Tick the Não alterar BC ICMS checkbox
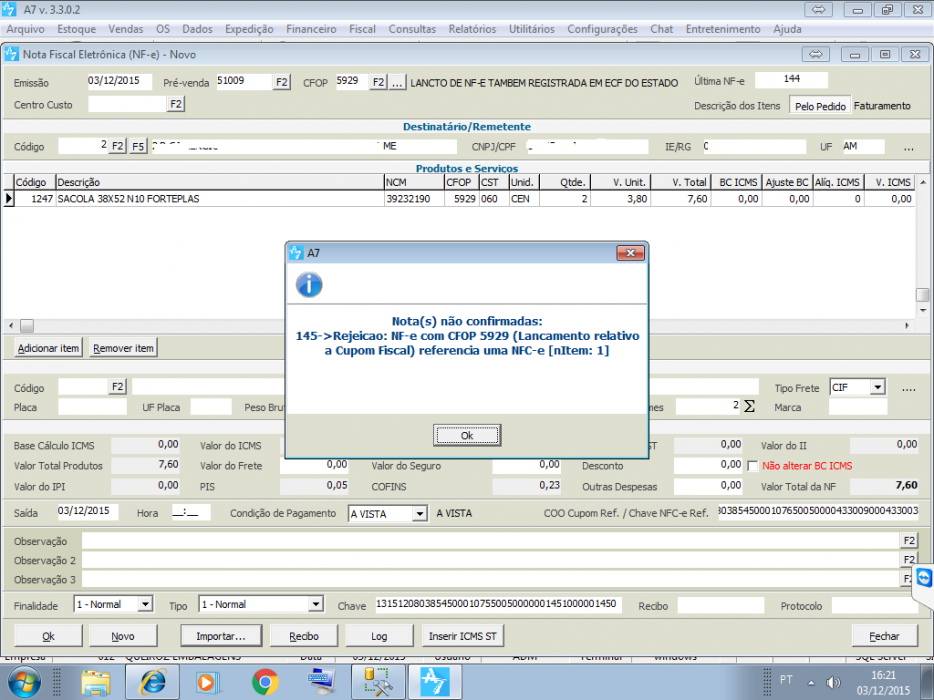This screenshot has width=934, height=700. click(752, 466)
